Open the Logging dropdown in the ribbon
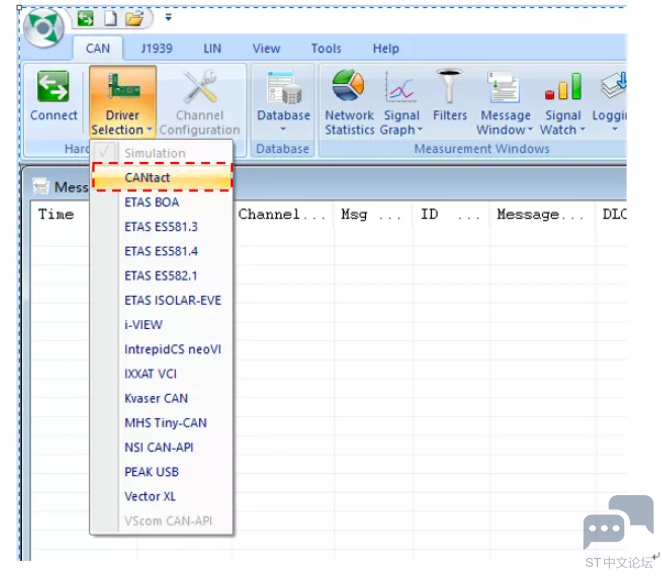662x578 pixels. click(609, 103)
